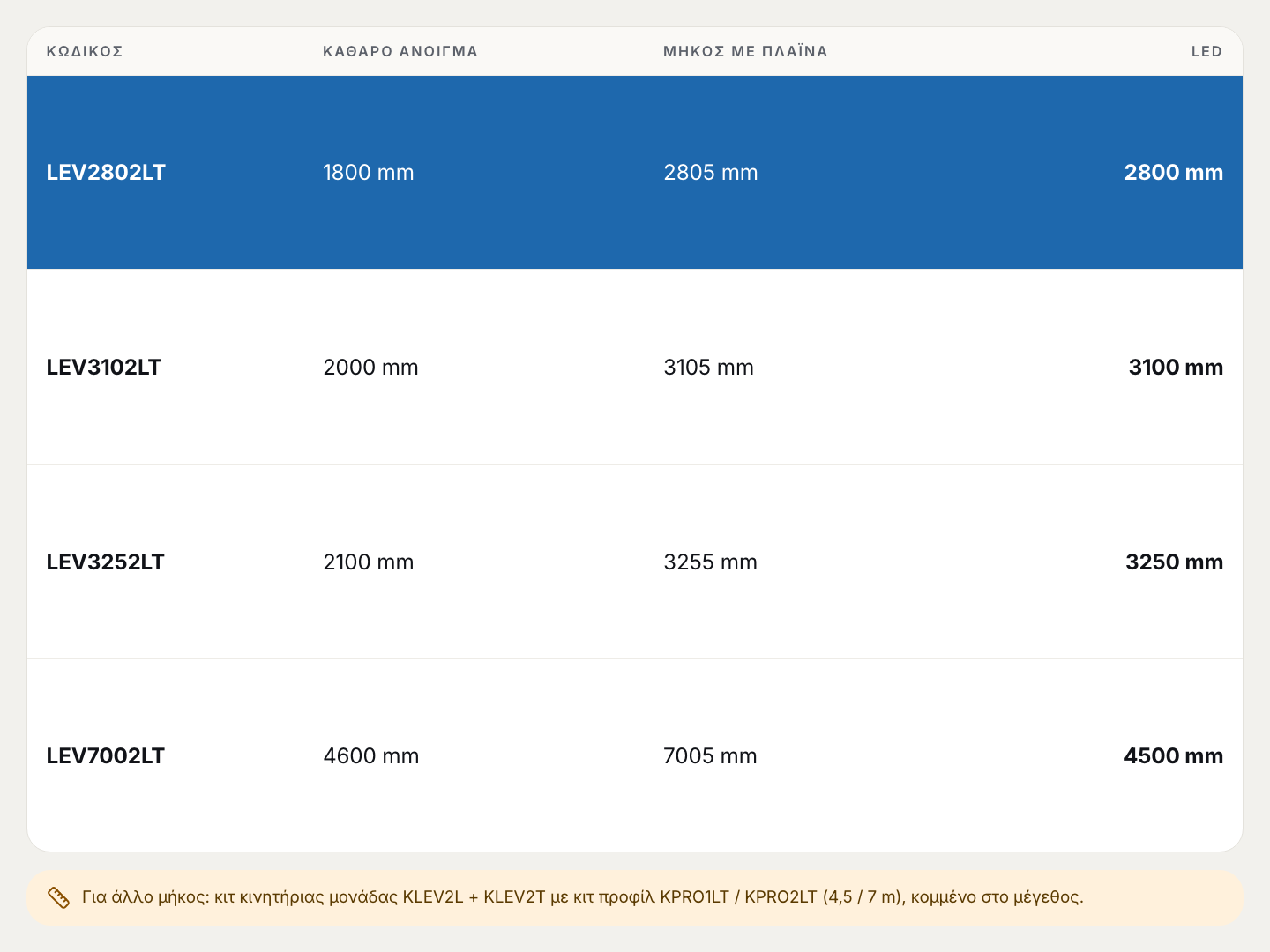This screenshot has width=1270, height=952.
Task: Select product code LEV3102LT
Action: 104,367
